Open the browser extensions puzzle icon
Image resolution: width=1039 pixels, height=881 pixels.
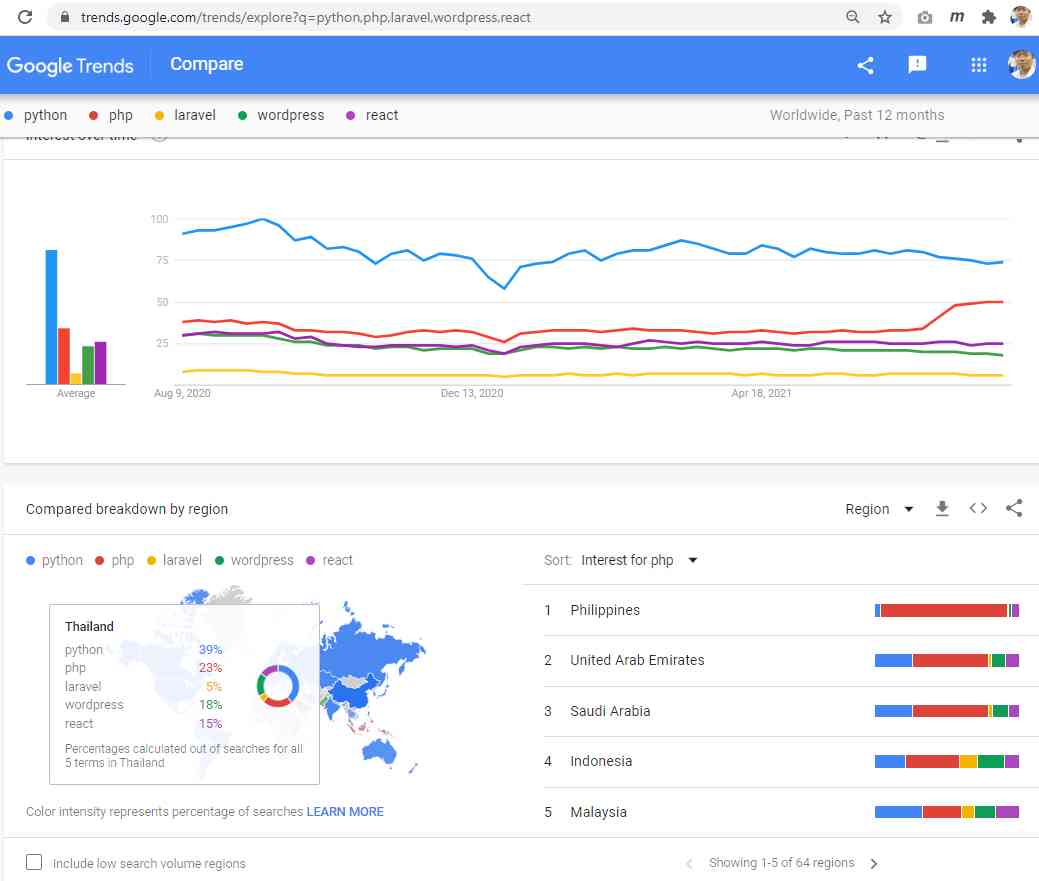pos(989,17)
